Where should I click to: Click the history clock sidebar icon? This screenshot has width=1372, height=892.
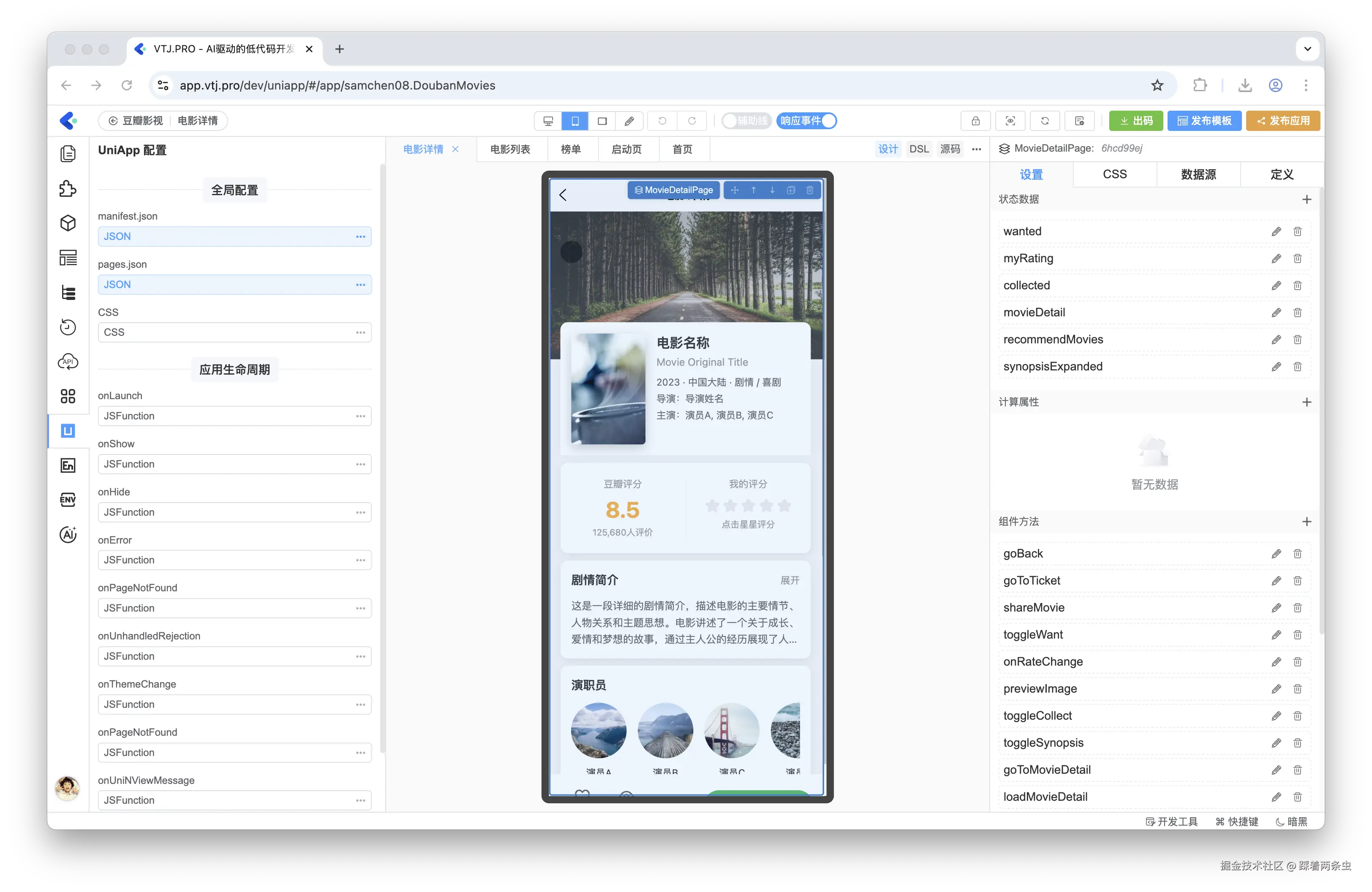point(68,327)
